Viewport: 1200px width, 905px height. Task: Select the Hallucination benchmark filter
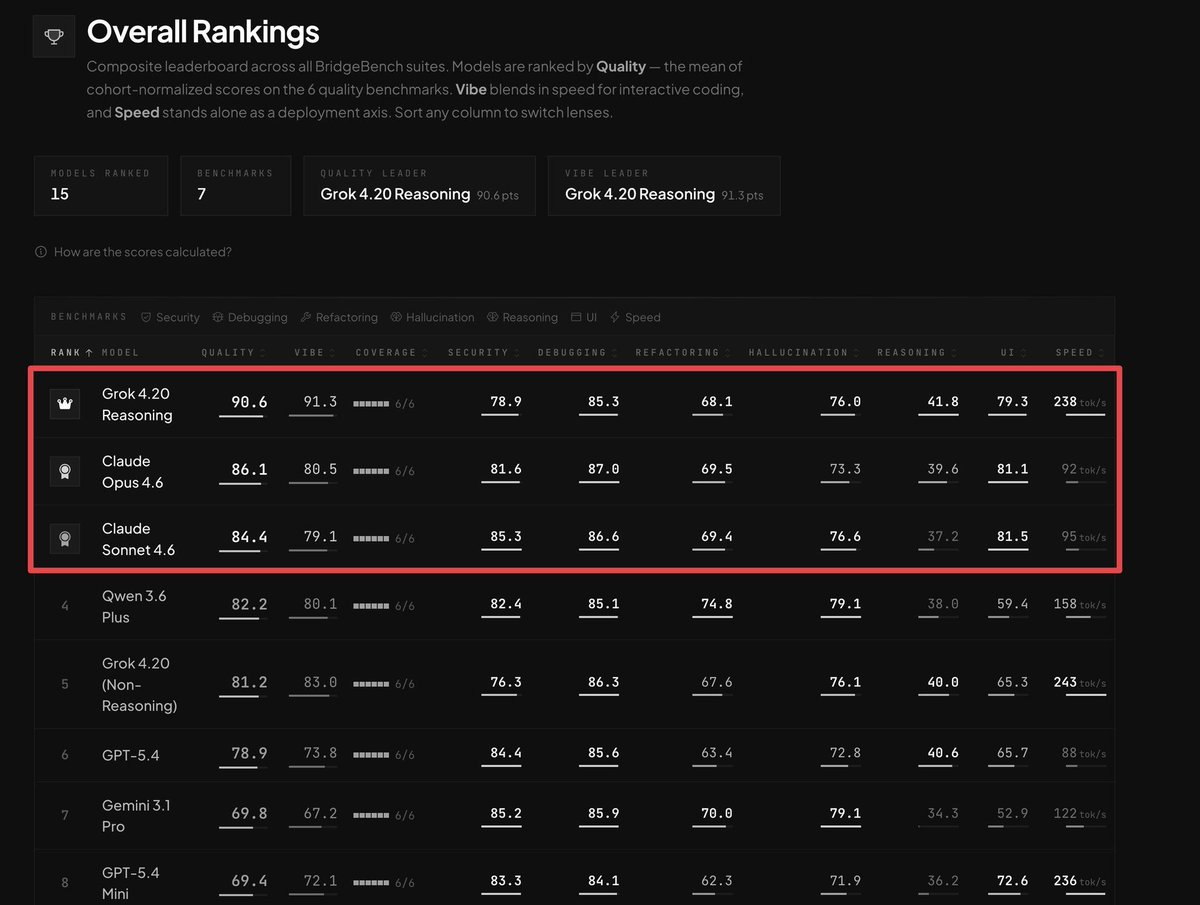pyautogui.click(x=432, y=317)
